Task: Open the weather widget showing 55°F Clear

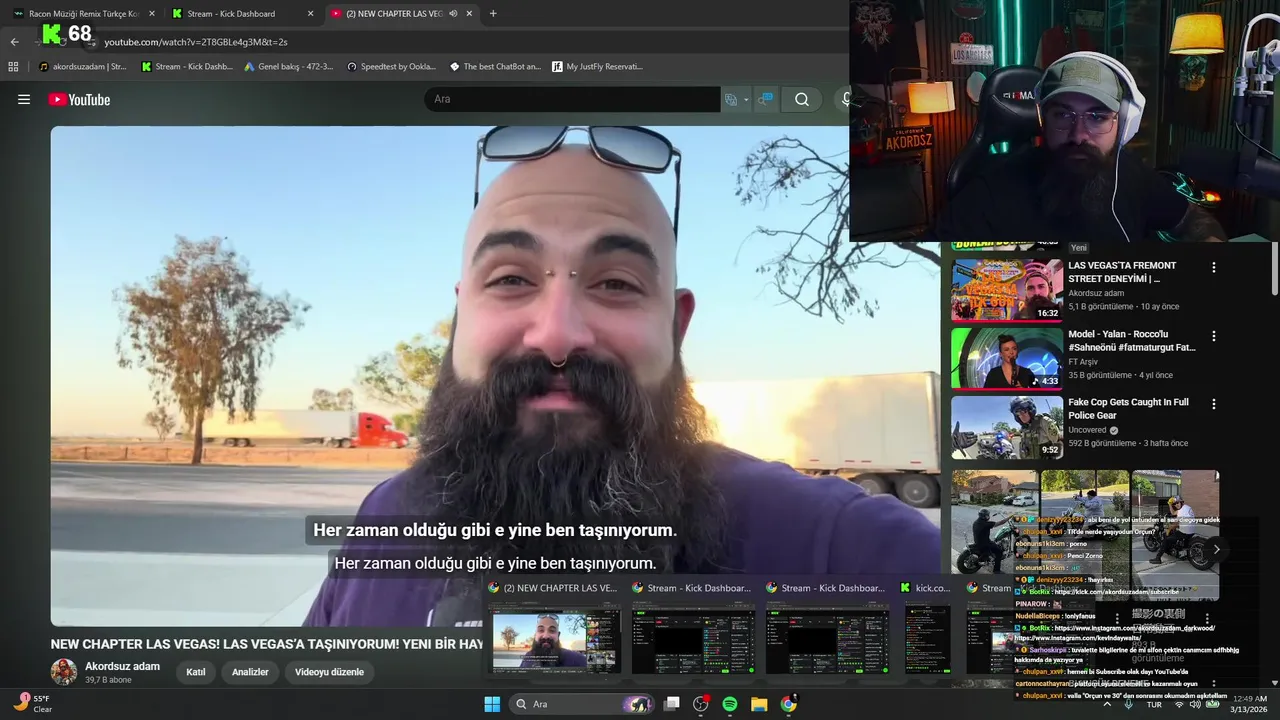Action: (32, 704)
